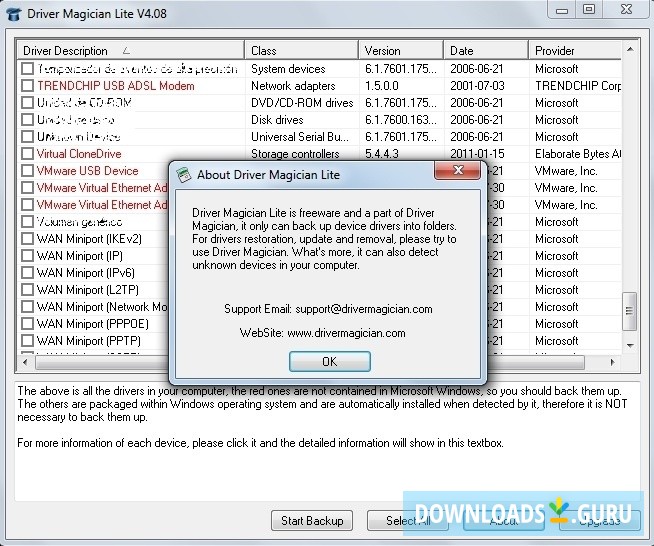This screenshot has height=546, width=654.
Task: Click the www.drivermagician.com website text
Action: pyautogui.click(x=346, y=333)
